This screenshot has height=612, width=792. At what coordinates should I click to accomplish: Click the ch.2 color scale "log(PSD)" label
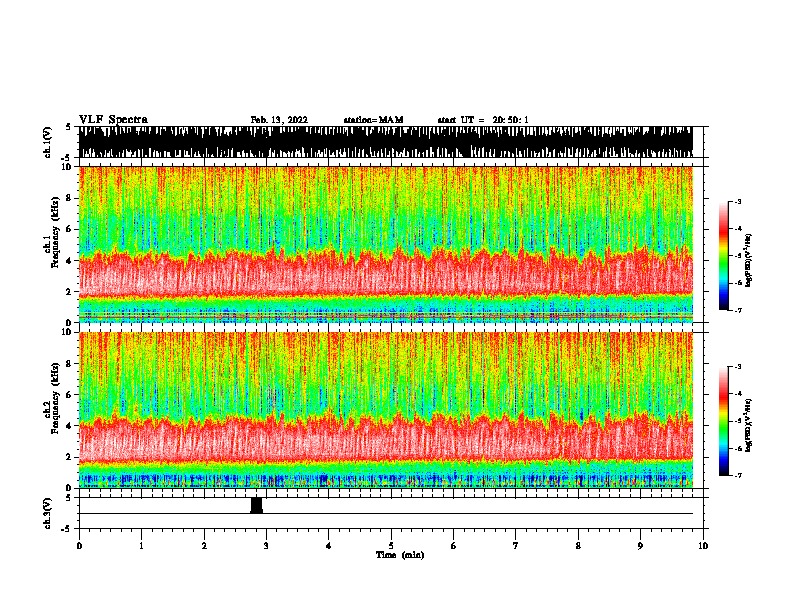coord(749,426)
